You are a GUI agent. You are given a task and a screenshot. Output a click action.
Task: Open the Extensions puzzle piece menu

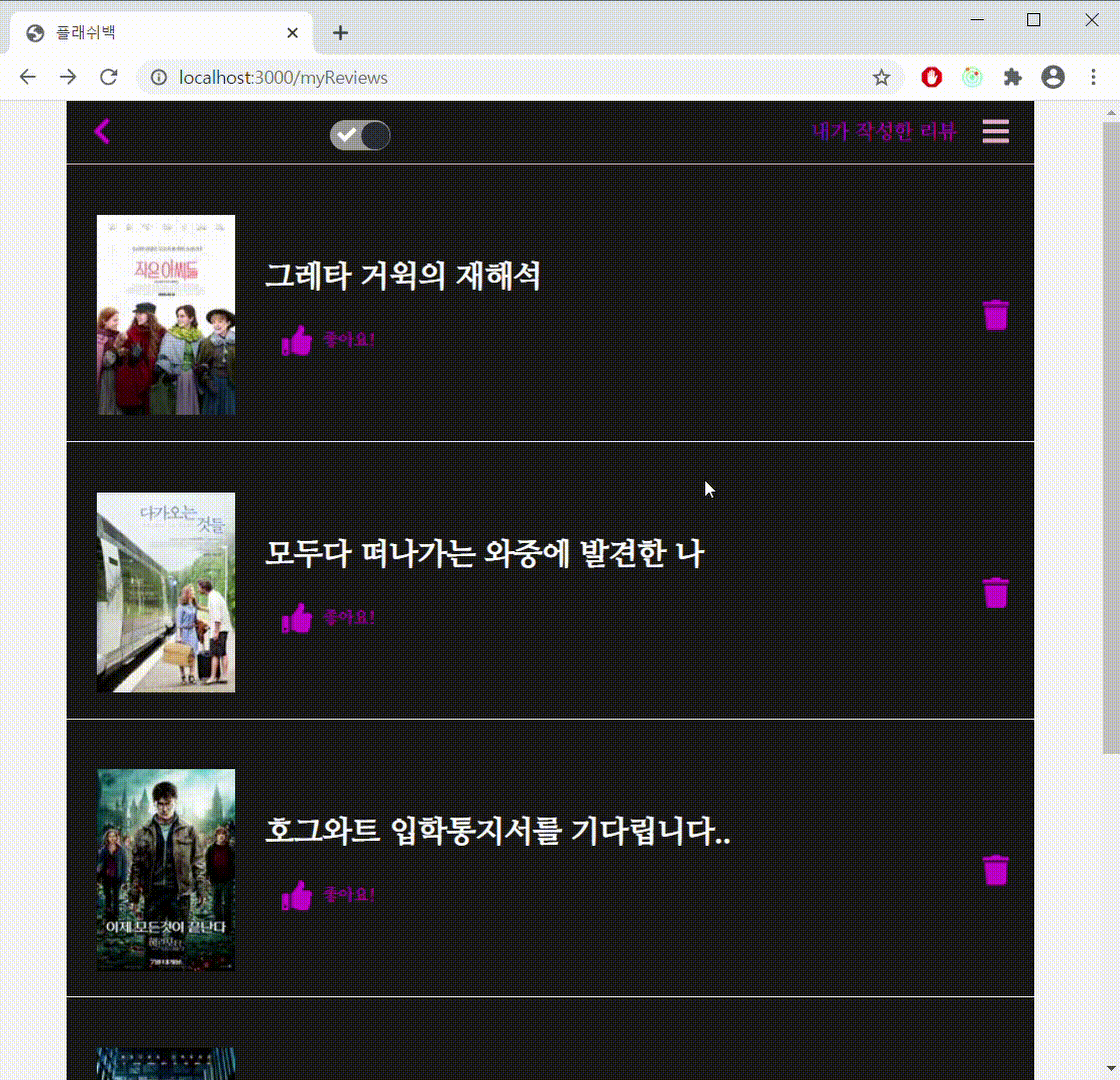(1012, 77)
